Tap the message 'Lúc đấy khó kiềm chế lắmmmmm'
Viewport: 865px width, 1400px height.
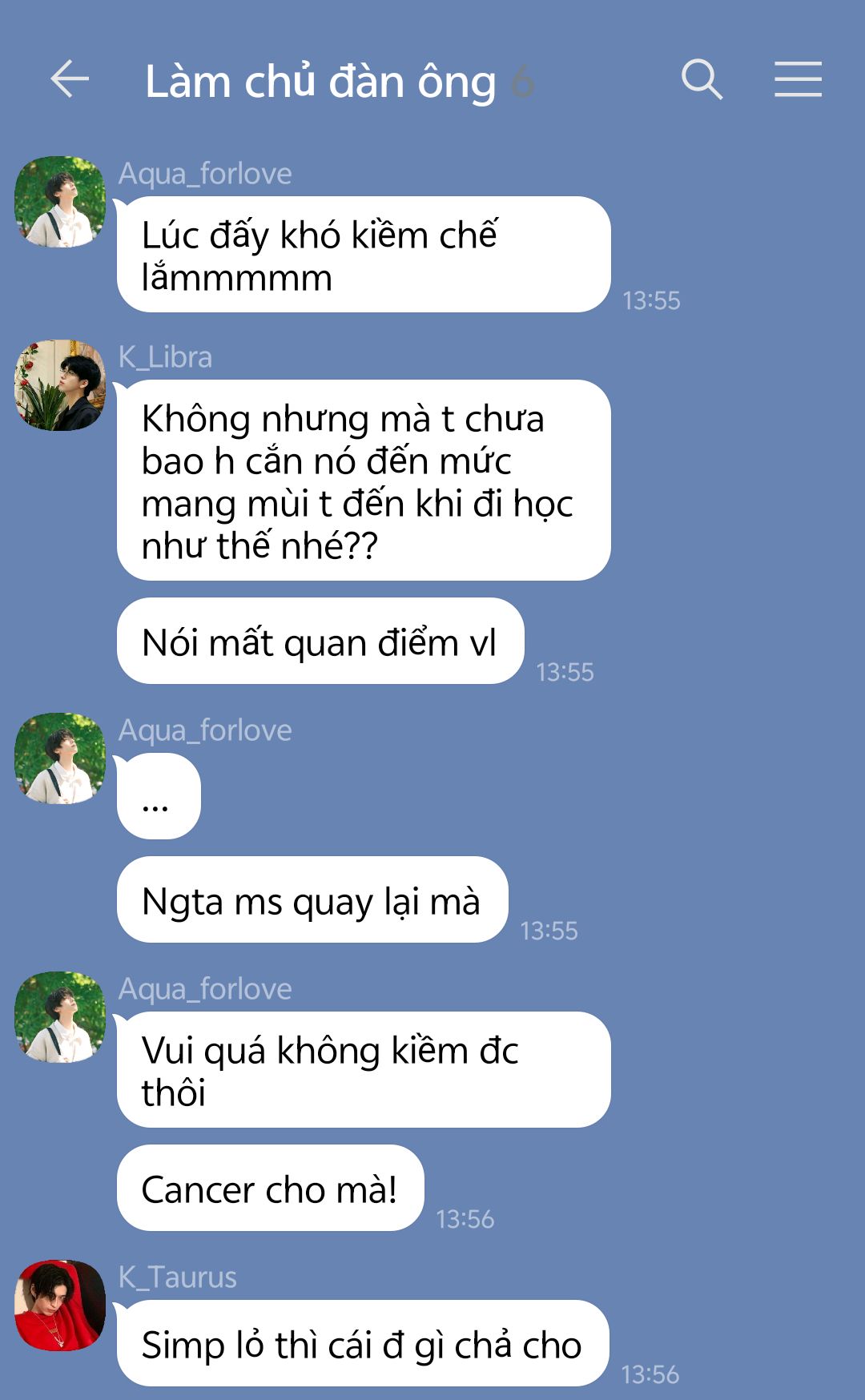[364, 255]
